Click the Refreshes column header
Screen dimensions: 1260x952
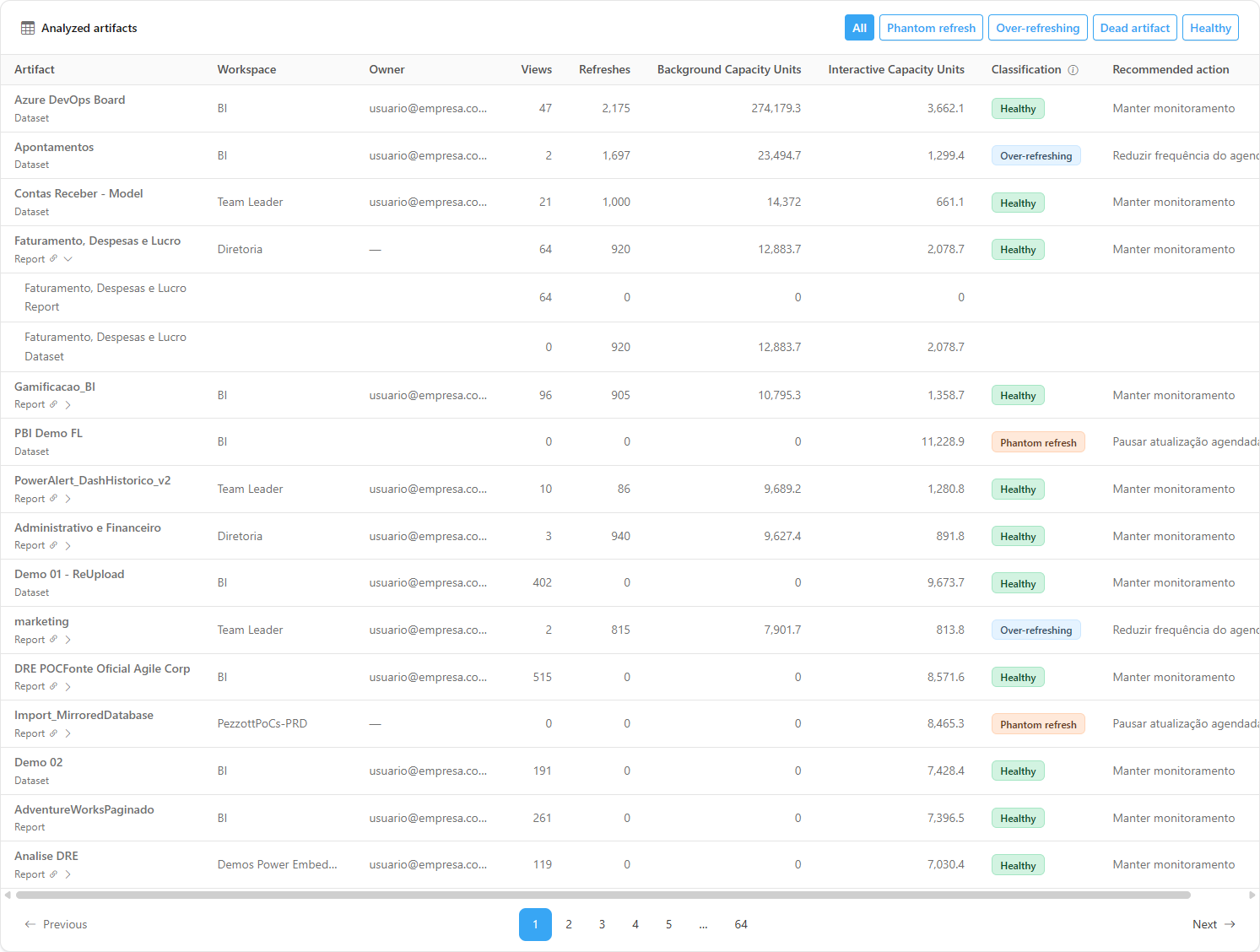604,70
